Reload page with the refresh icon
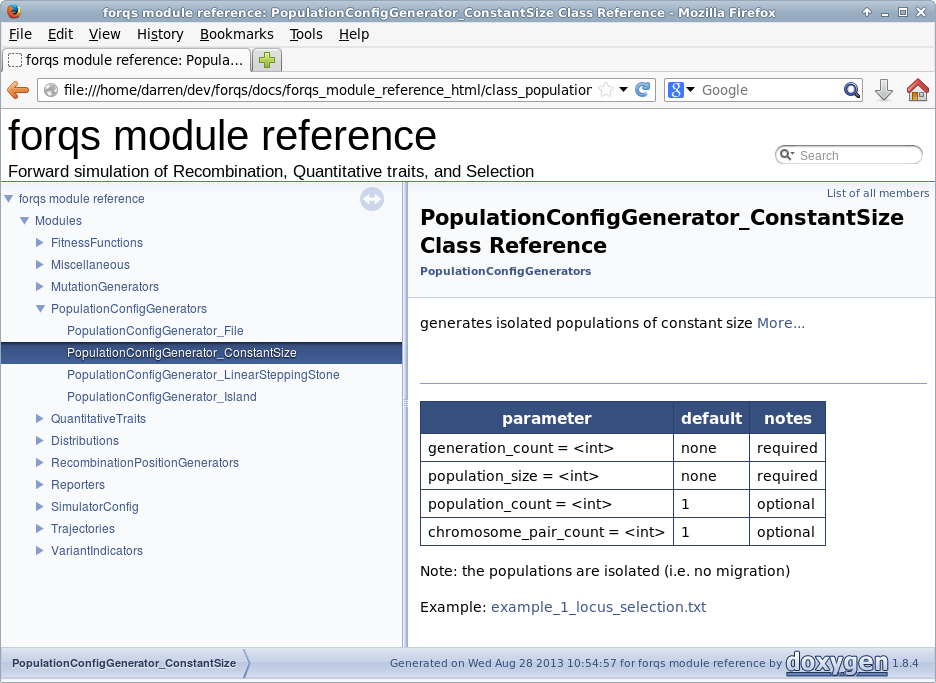 [642, 90]
